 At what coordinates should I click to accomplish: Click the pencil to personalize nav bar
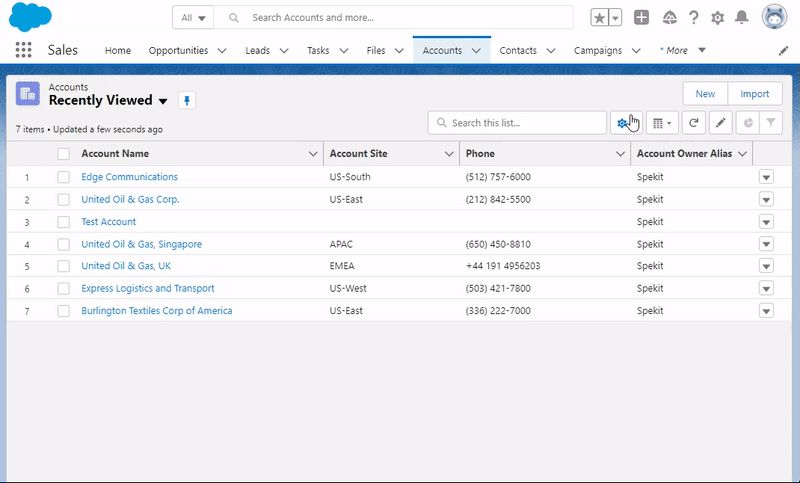[x=783, y=50]
